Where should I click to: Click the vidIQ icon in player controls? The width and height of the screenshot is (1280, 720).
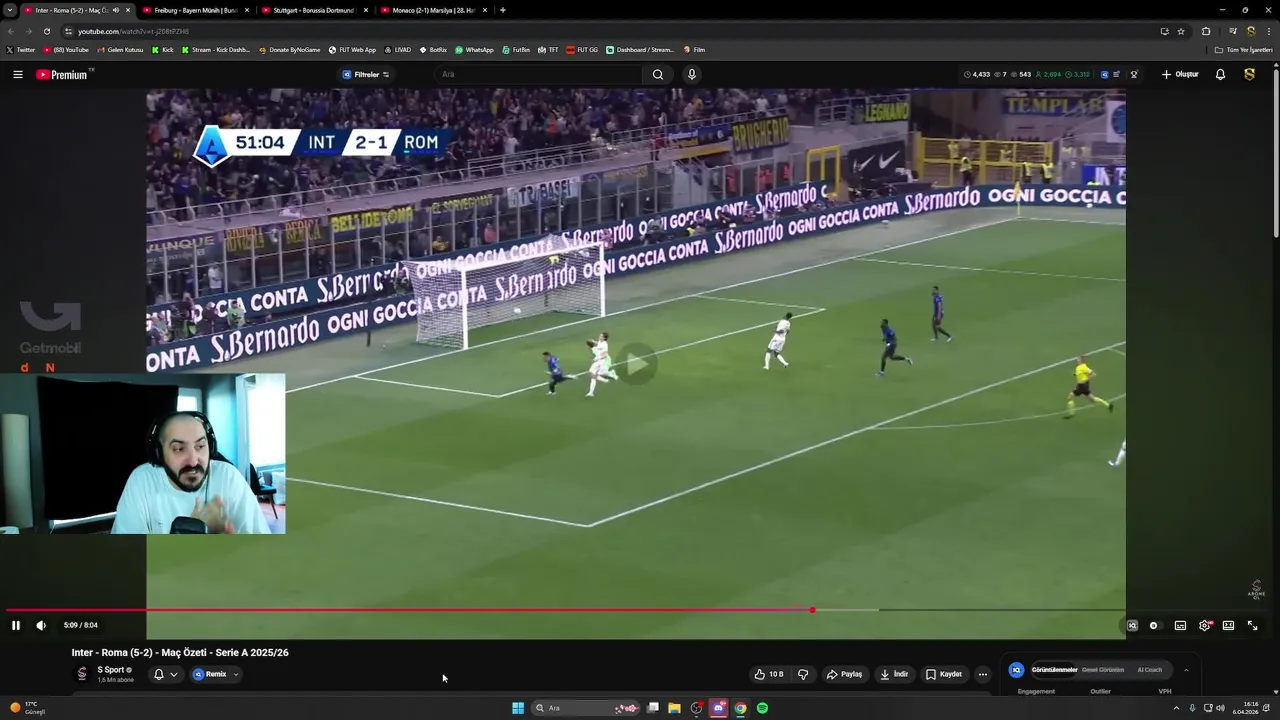[x=1132, y=626]
